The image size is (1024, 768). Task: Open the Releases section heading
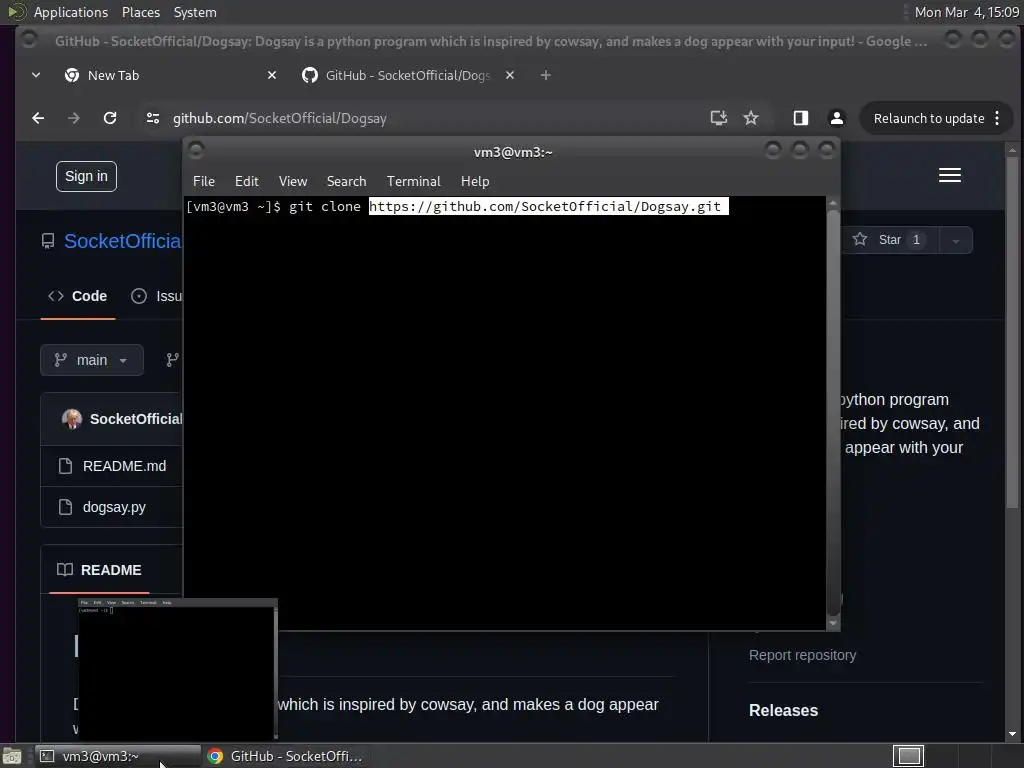[783, 710]
